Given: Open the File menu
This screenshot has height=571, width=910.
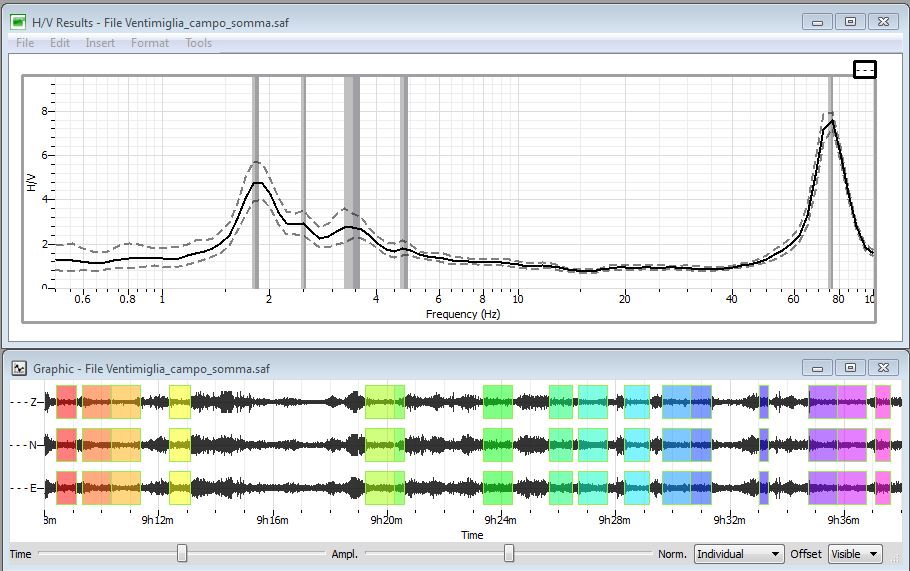Looking at the screenshot, I should [x=25, y=43].
